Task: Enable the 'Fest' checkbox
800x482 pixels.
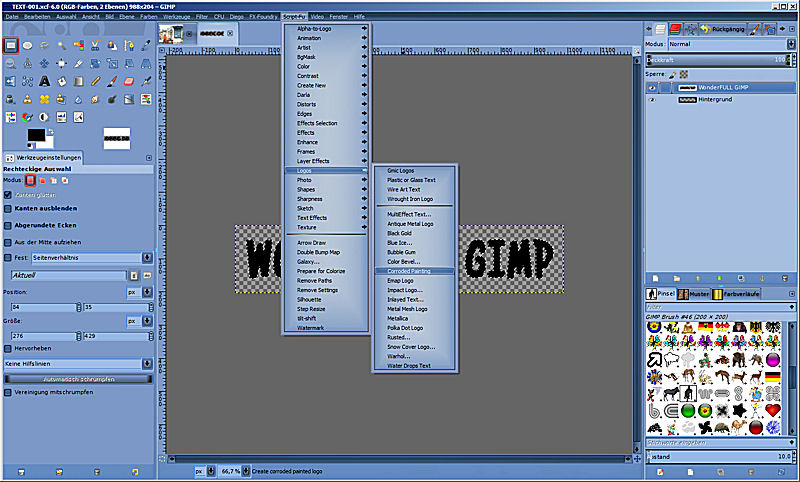Action: 8,258
